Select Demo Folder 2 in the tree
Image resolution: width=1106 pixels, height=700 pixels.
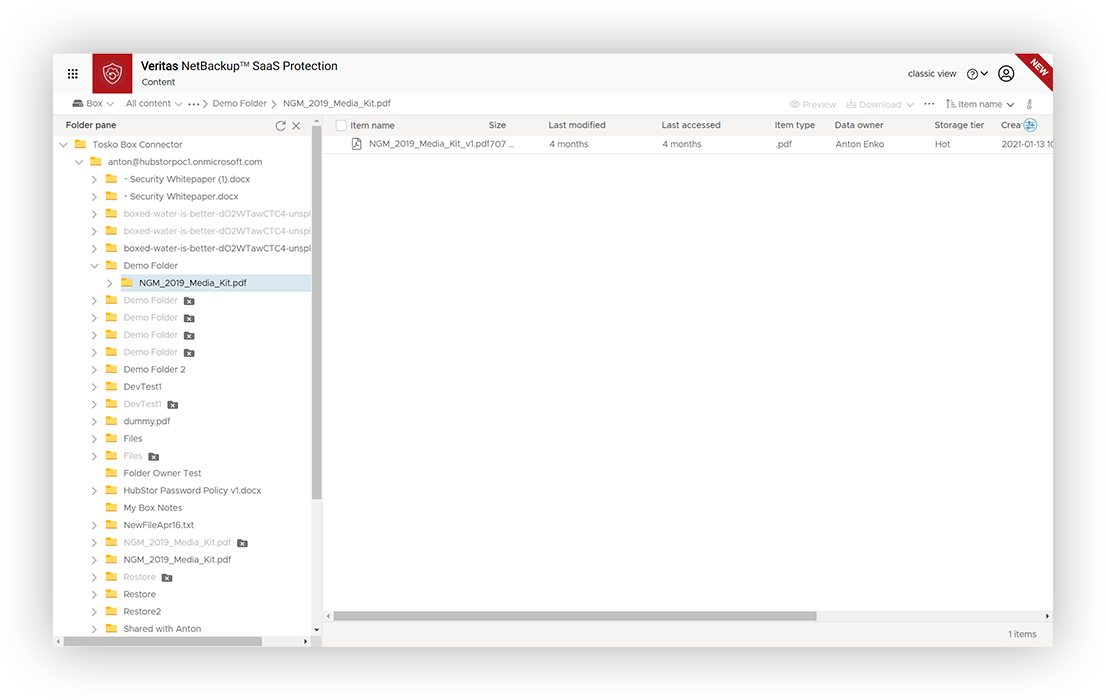click(x=154, y=369)
